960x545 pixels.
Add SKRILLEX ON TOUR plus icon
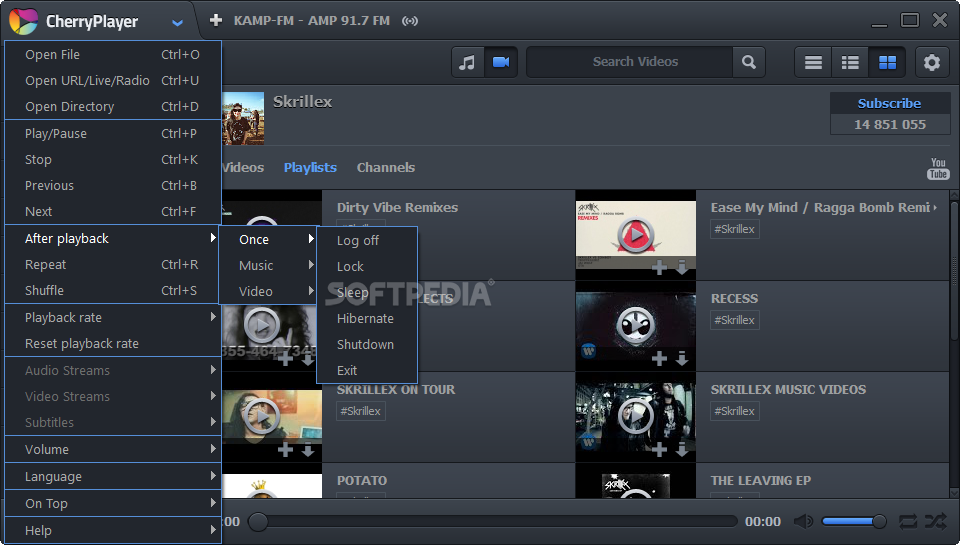coord(285,450)
